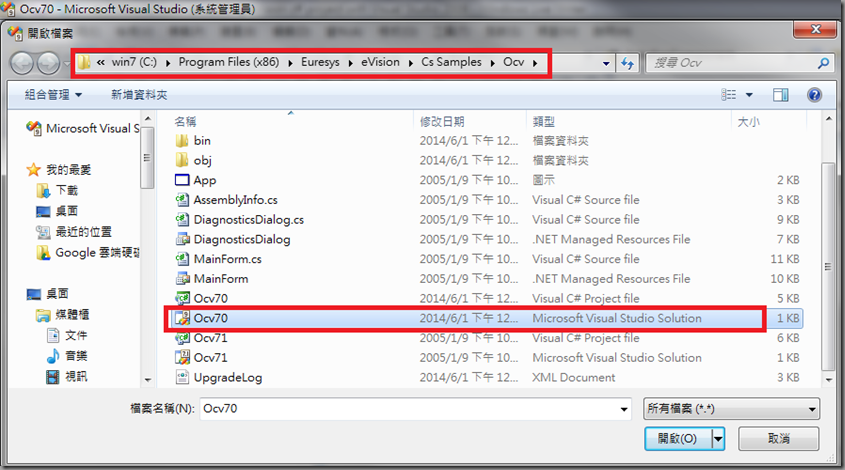Open the address bar history dropdown arrow
Screen dimensions: 845x470
(606, 63)
